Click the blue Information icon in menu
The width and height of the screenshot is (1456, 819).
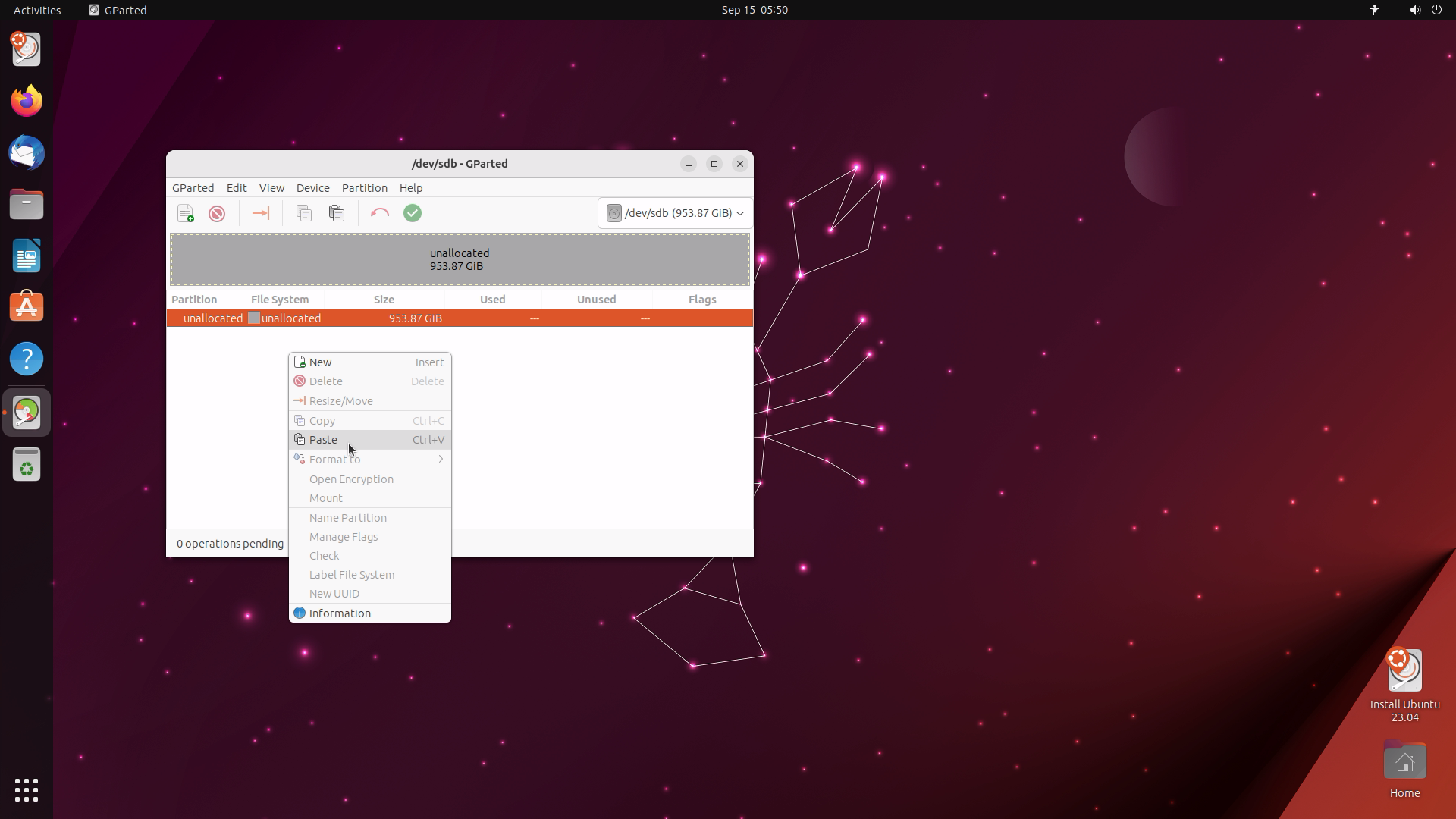click(x=300, y=613)
